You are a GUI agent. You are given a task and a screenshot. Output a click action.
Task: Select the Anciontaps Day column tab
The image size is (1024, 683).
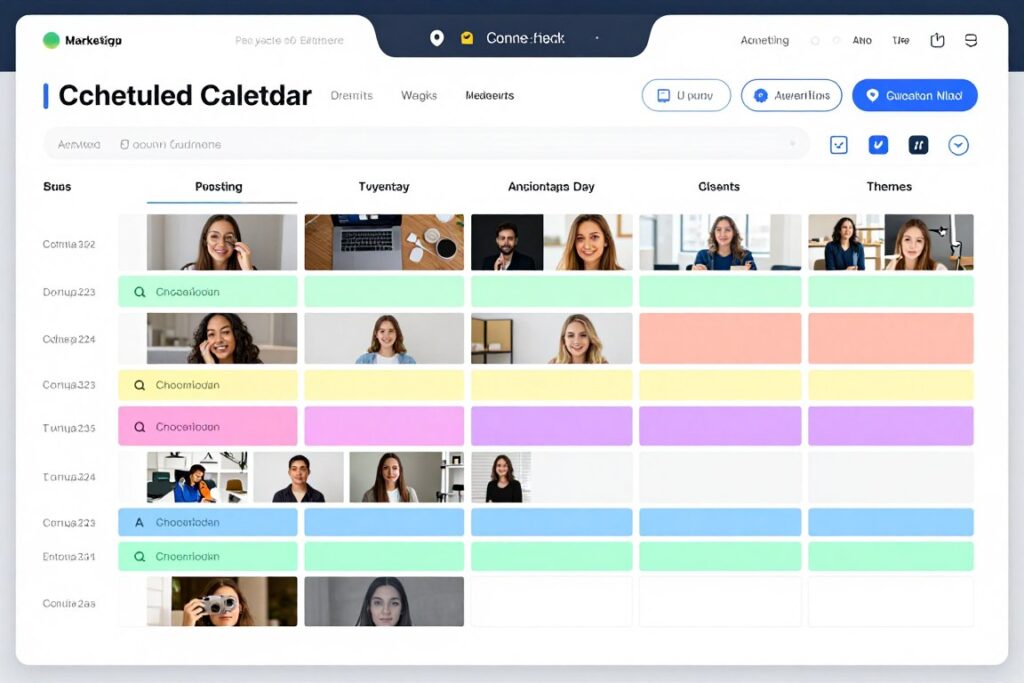[x=551, y=187]
